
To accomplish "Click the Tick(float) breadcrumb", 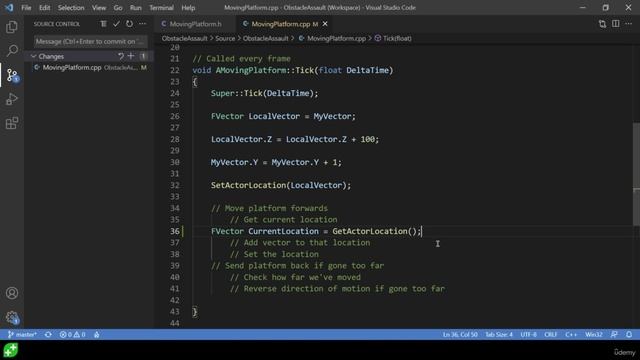I will click(393, 38).
